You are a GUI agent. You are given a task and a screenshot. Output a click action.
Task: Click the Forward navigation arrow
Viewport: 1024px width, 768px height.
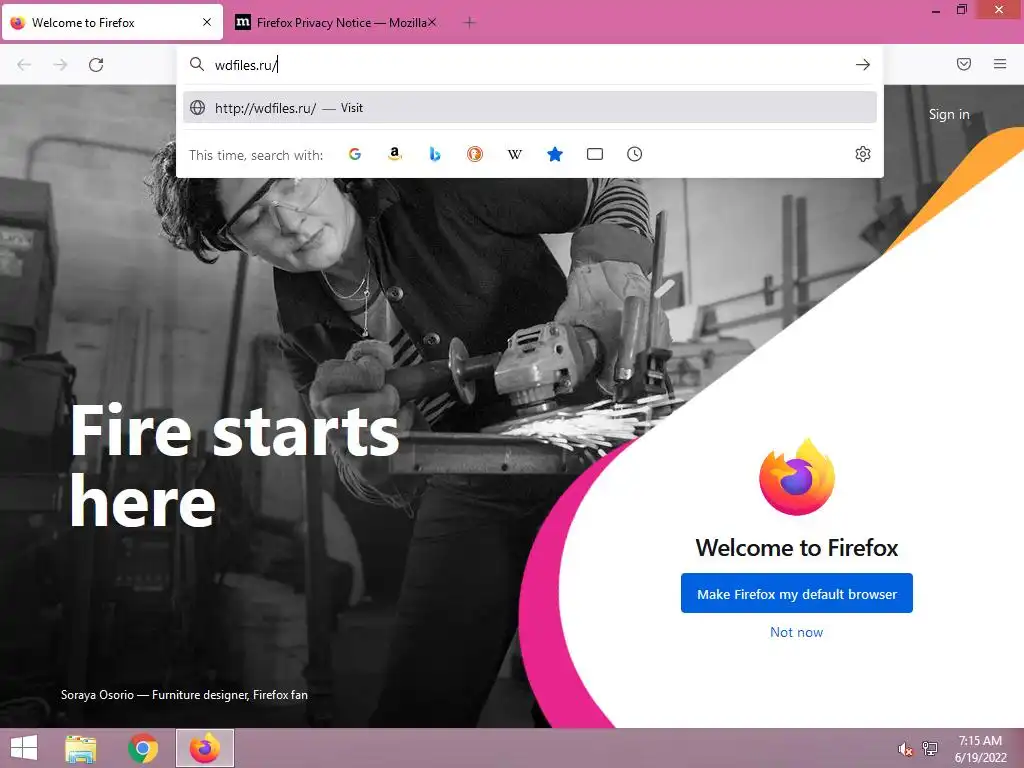(x=60, y=65)
